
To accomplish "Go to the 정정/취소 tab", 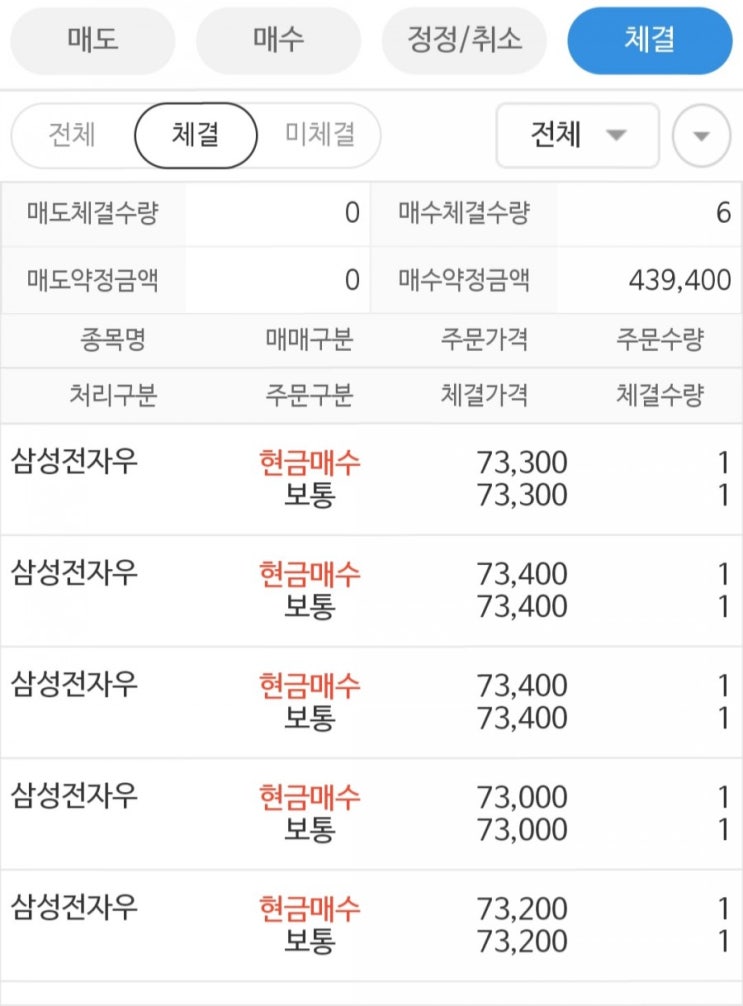I will click(464, 41).
